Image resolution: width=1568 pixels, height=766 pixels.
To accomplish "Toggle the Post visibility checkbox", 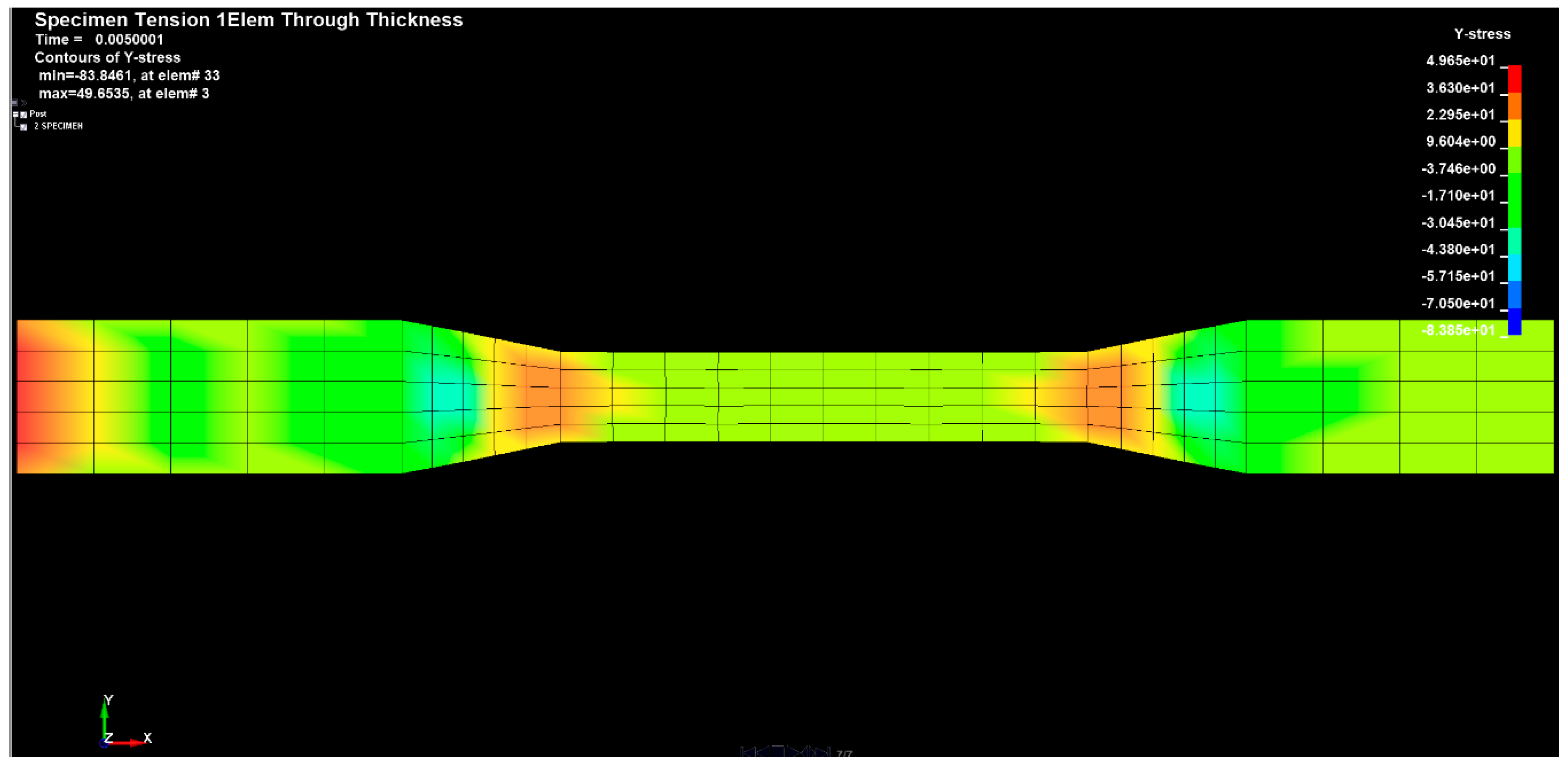I will pyautogui.click(x=24, y=114).
